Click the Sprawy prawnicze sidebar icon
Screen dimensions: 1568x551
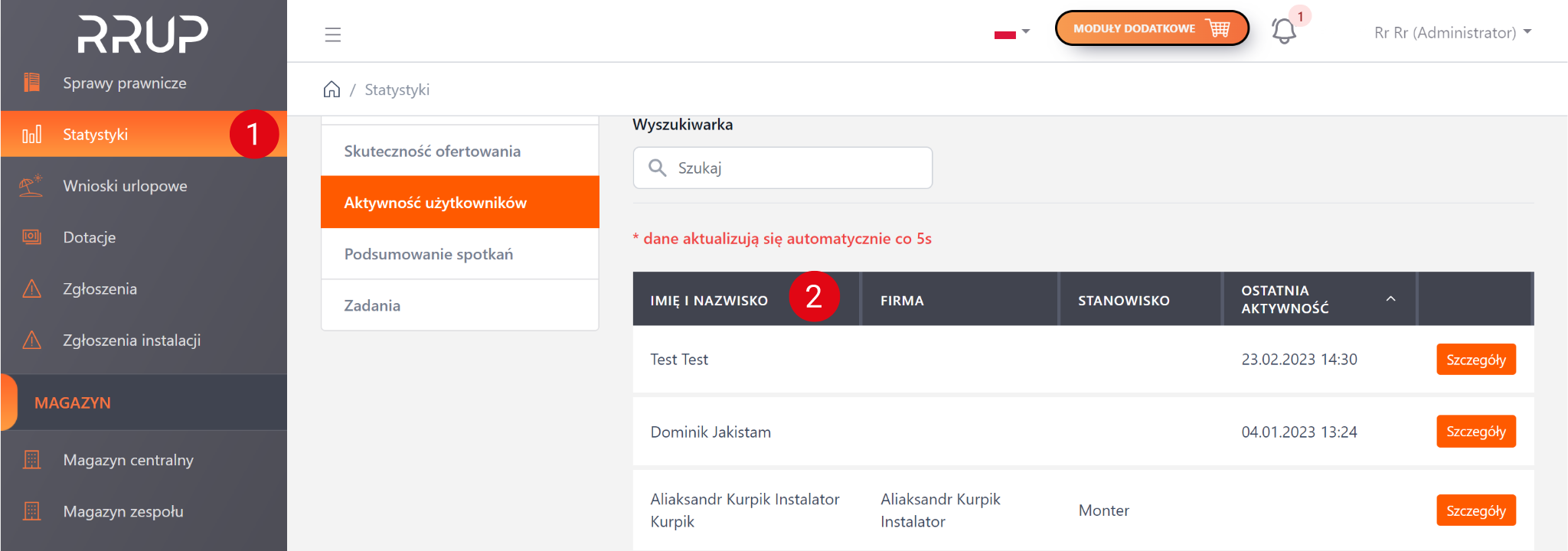[31, 83]
